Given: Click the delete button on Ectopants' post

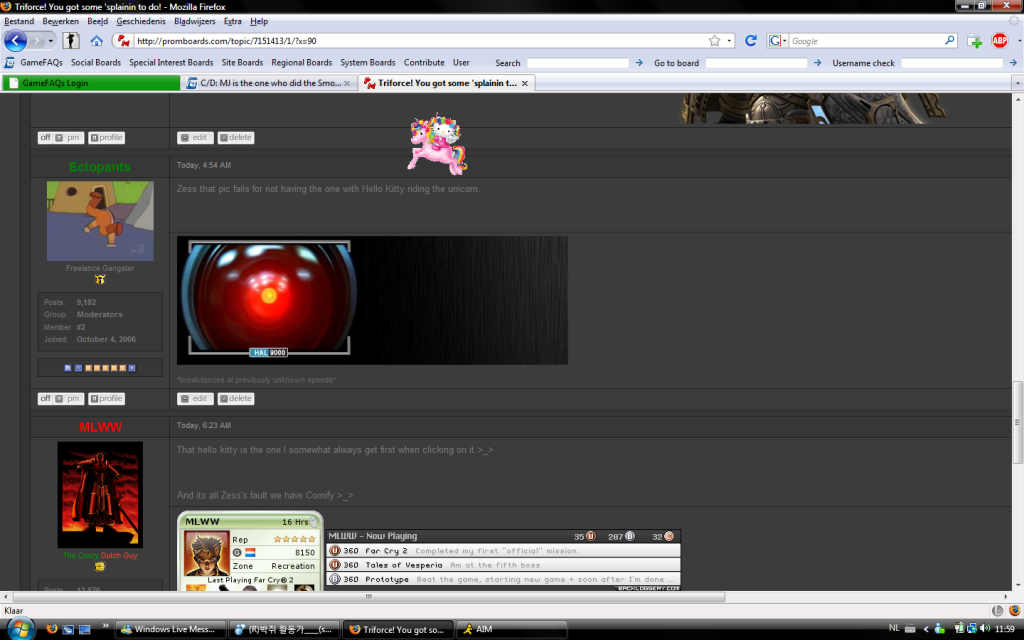Looking at the screenshot, I should (x=236, y=398).
